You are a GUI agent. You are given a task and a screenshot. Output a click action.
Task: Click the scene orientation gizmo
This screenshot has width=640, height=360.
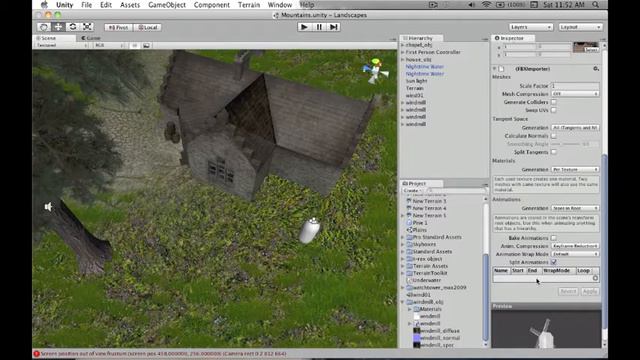click(376, 71)
